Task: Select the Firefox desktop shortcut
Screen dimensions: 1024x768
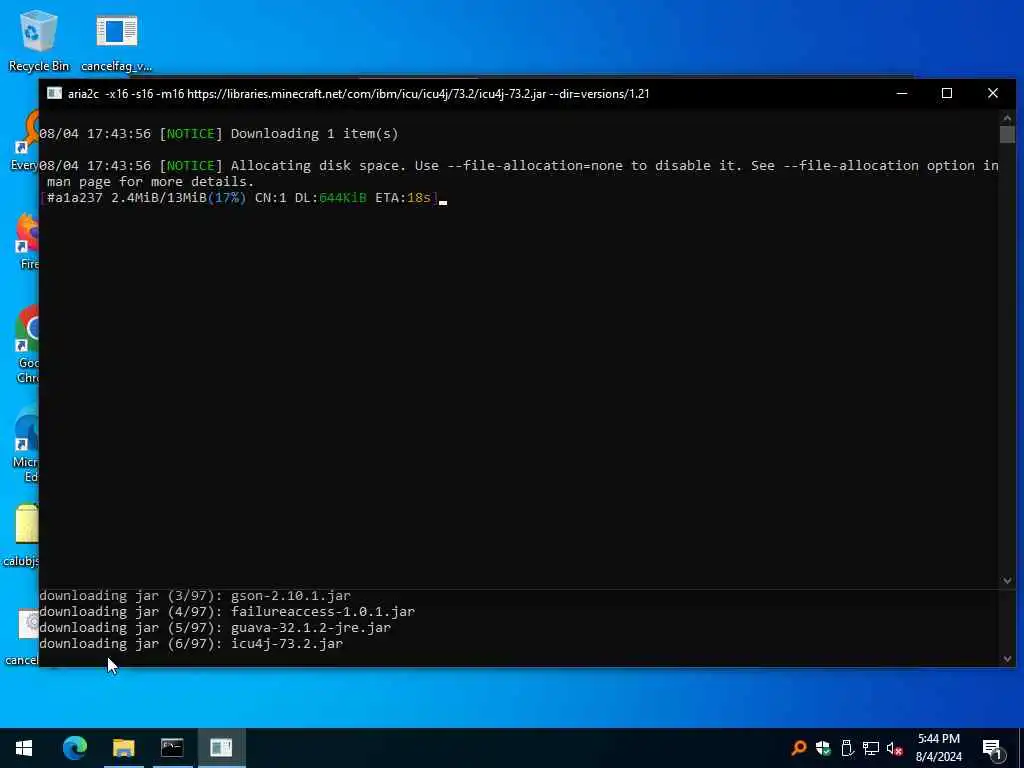Action: 27,242
